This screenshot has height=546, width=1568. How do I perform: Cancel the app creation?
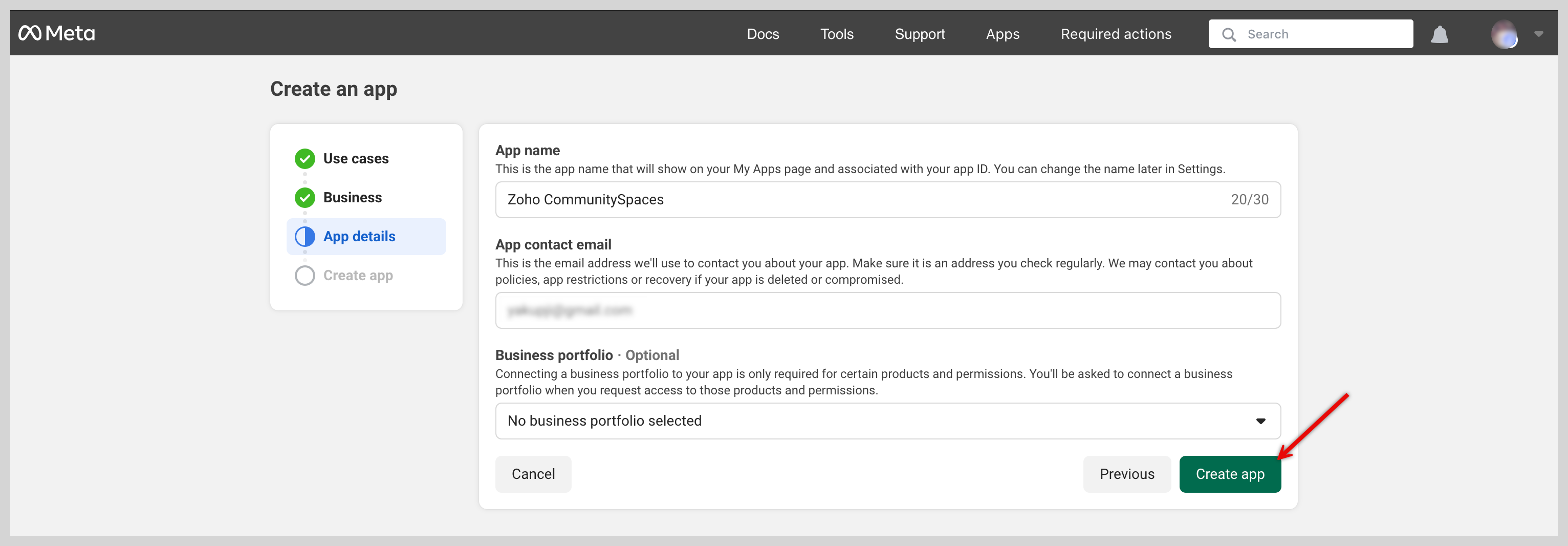click(x=533, y=474)
